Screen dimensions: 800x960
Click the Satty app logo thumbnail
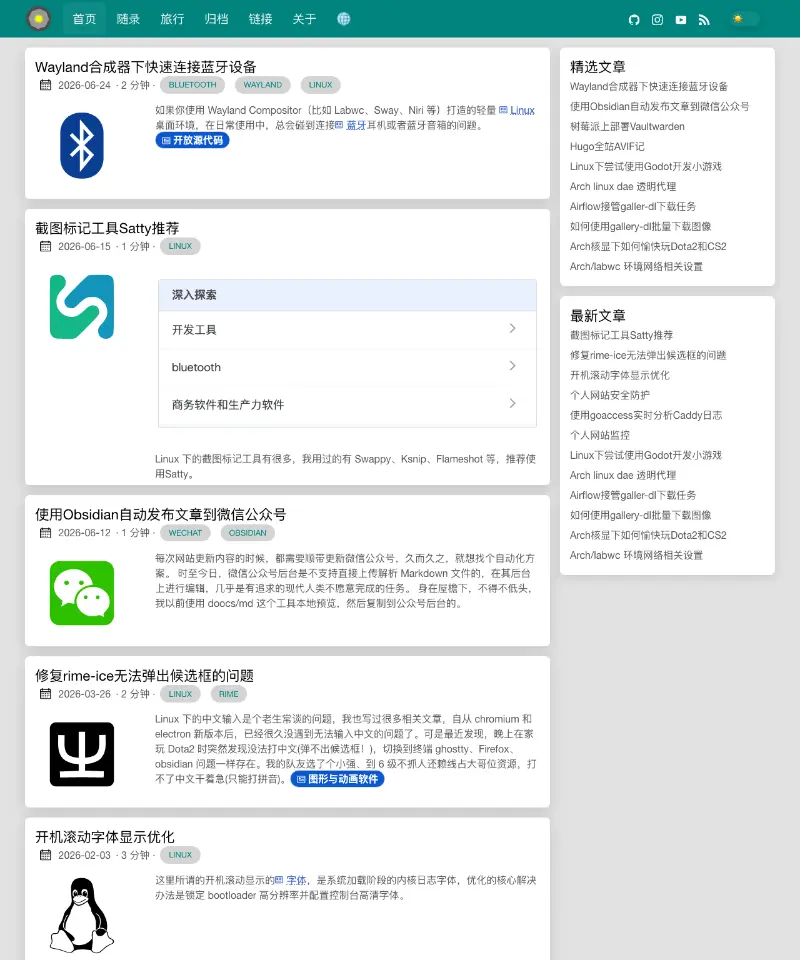pyautogui.click(x=82, y=307)
